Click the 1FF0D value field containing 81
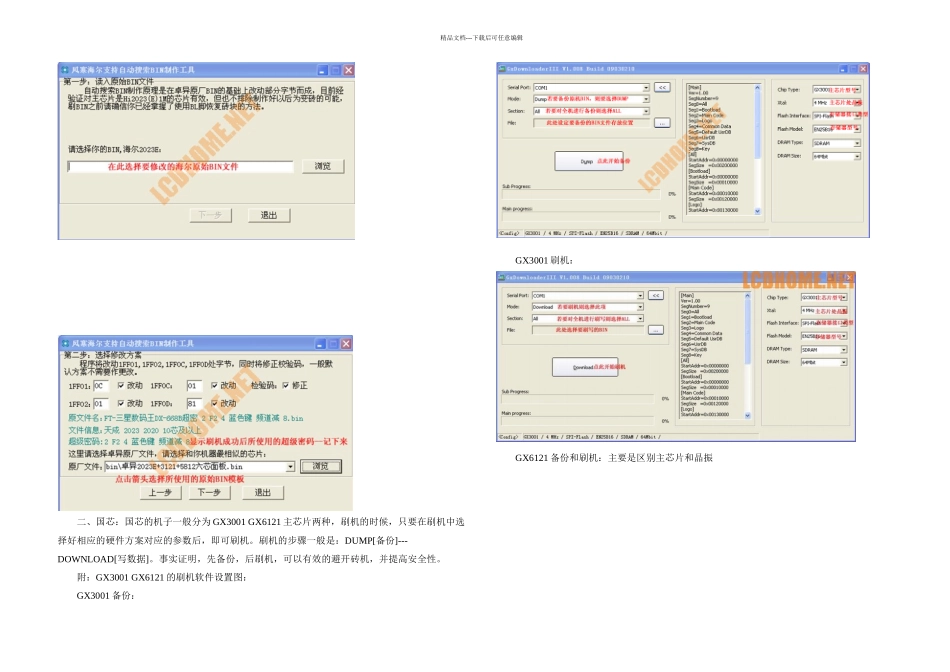This screenshot has height=672, width=950. tap(194, 404)
